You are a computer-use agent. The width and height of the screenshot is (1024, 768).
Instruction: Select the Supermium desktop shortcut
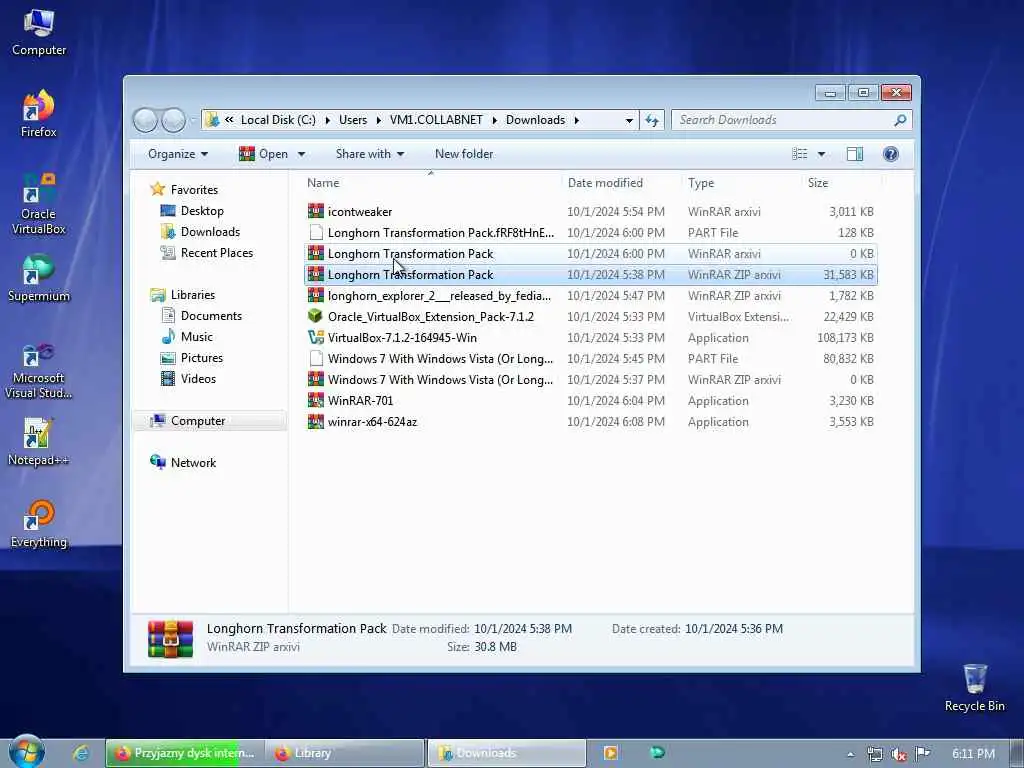(39, 279)
